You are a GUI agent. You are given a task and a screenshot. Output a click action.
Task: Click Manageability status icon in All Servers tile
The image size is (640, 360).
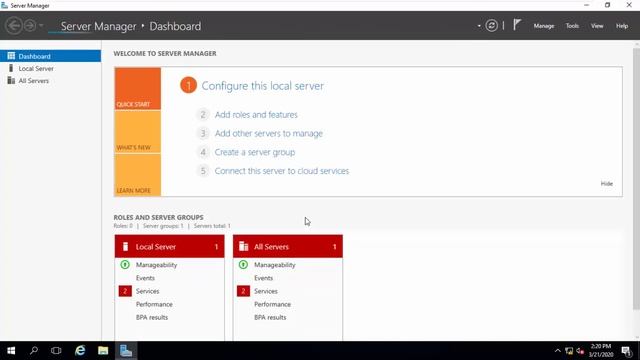pyautogui.click(x=243, y=264)
